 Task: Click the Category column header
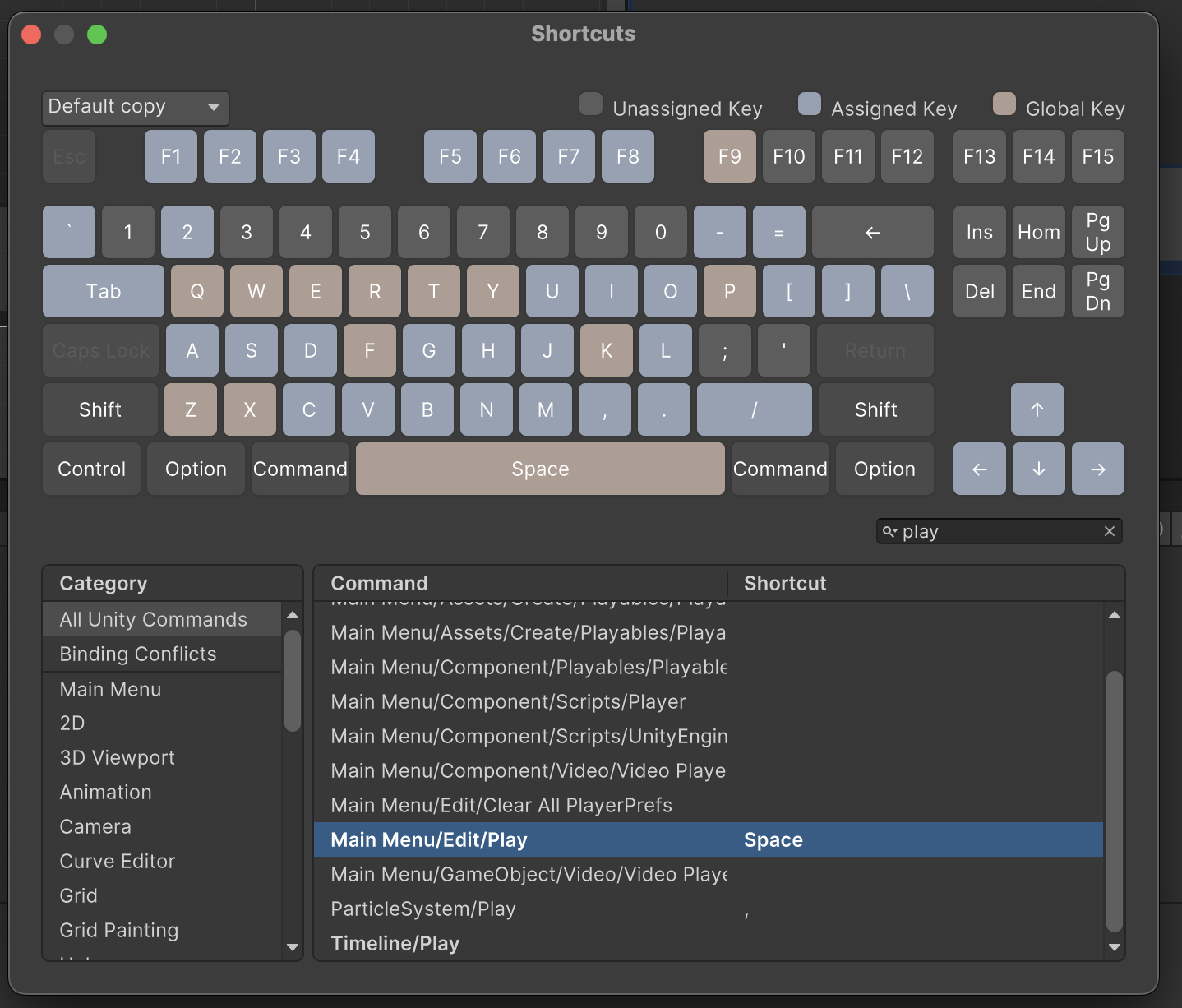point(173,583)
